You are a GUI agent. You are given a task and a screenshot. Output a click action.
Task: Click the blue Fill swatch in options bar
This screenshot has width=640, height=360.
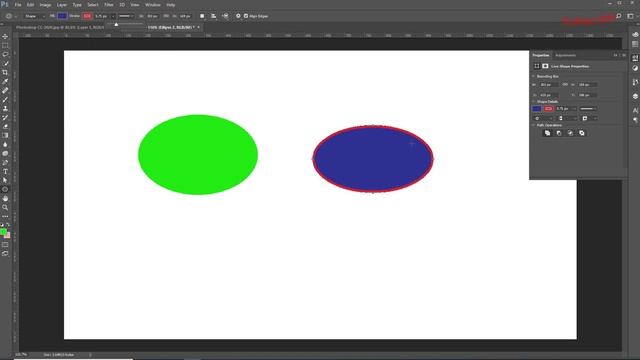[x=62, y=16]
